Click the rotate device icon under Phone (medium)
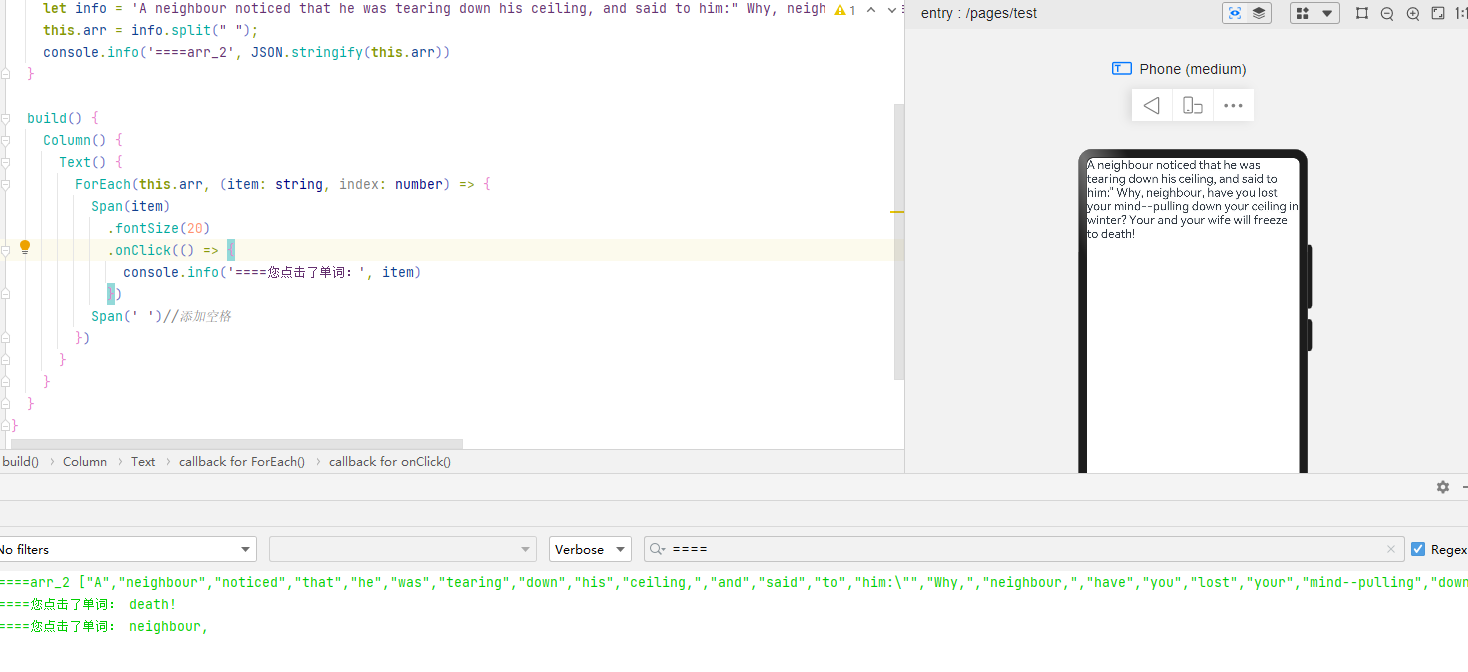The image size is (1468, 672). click(x=1193, y=105)
